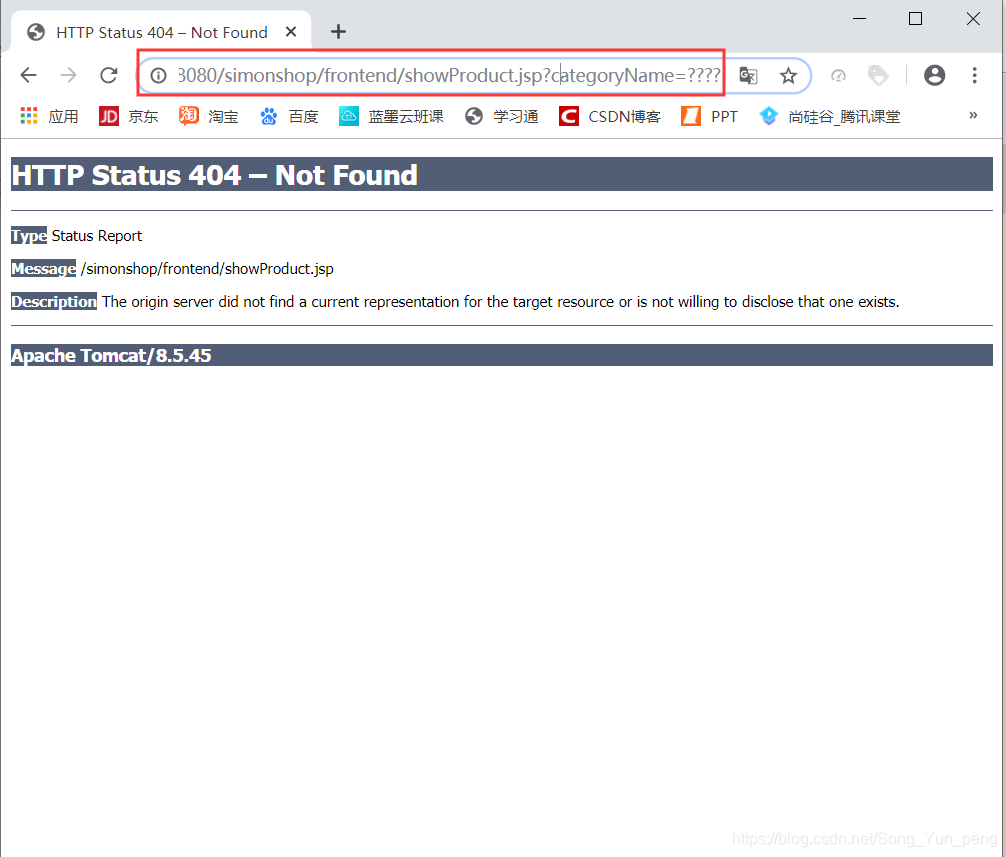Open the 尚硅谷_腾讯课堂 bookmark
The height and width of the screenshot is (857, 1006).
click(x=830, y=116)
